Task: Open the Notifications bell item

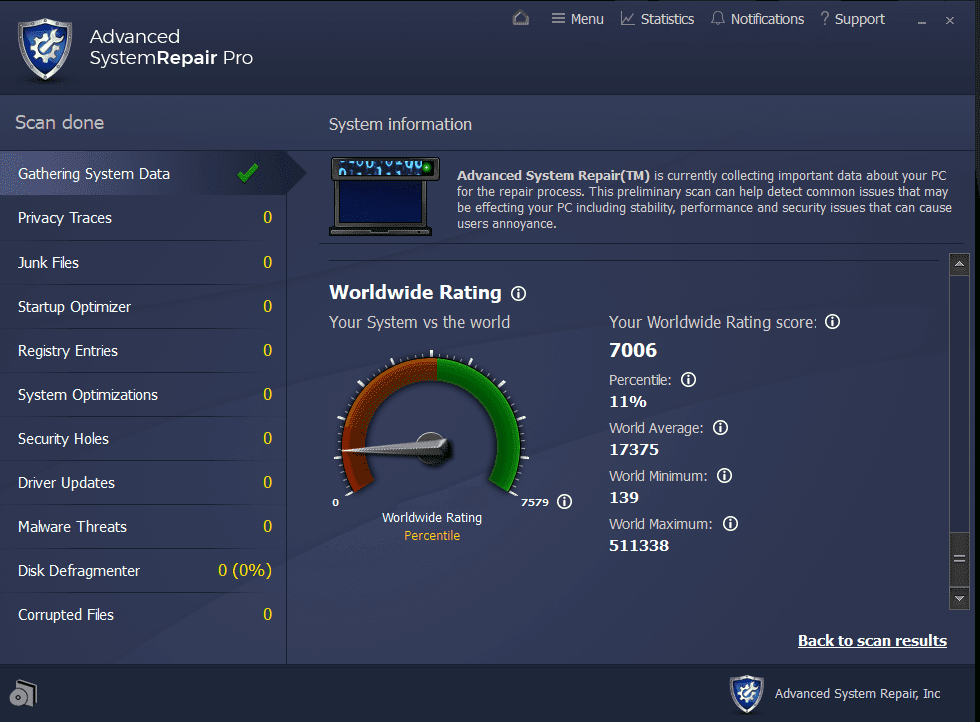Action: coord(758,19)
